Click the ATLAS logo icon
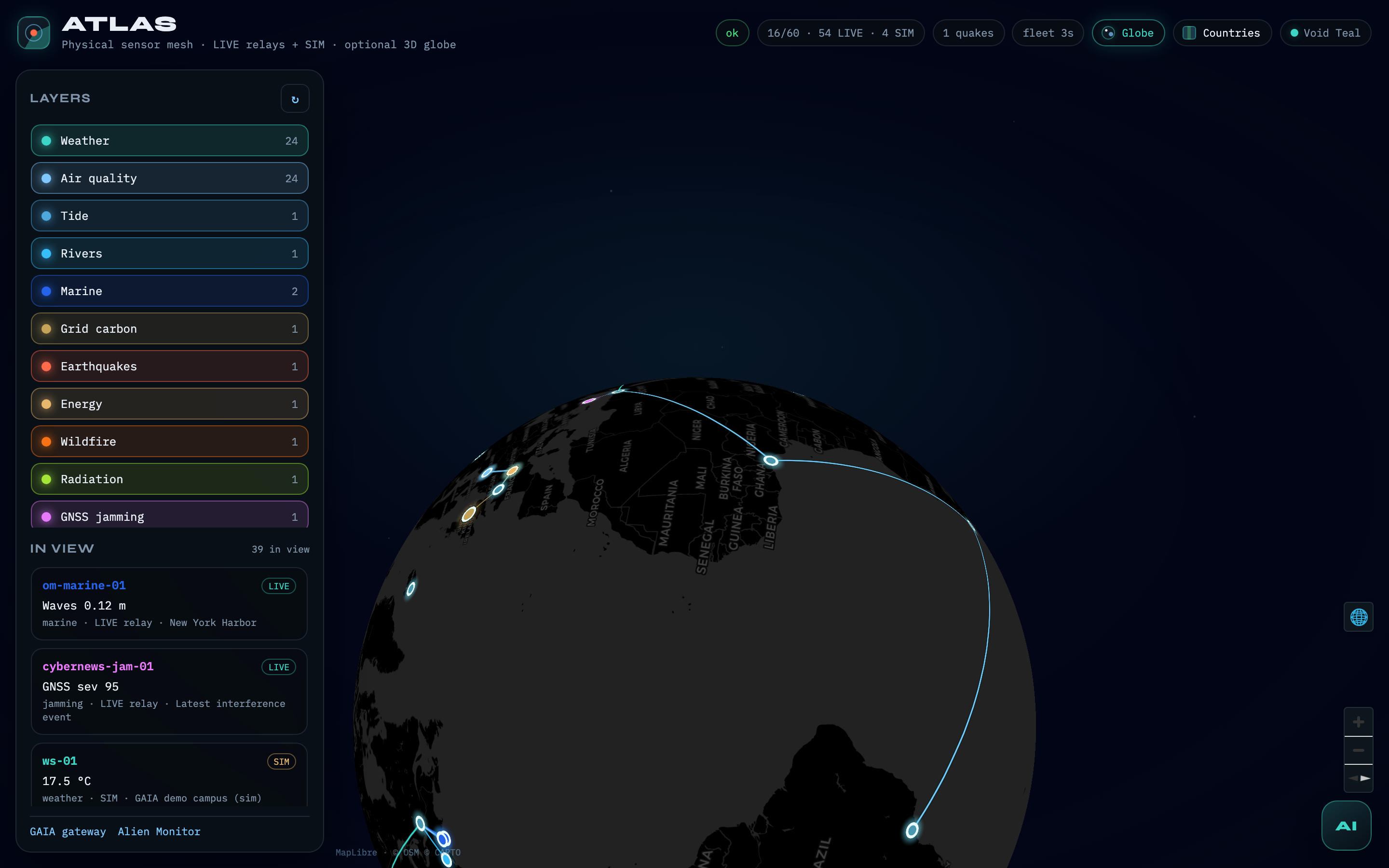This screenshot has height=868, width=1389. coord(33,33)
